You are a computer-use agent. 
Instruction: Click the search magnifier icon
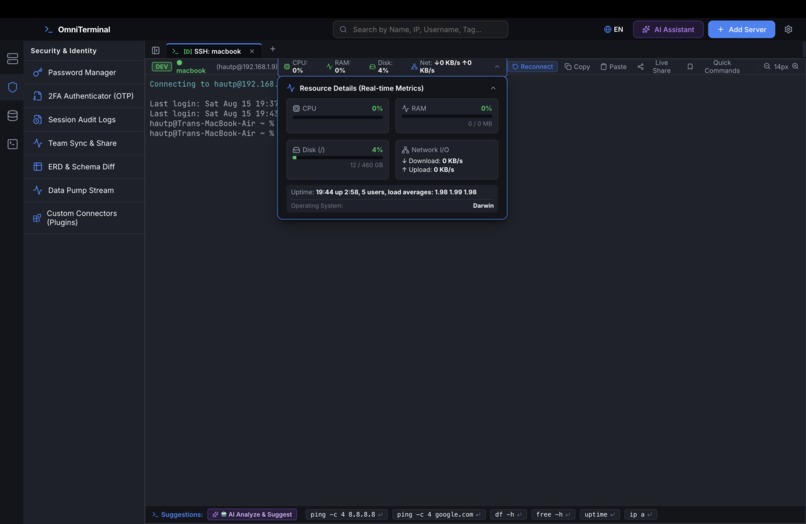click(x=343, y=29)
